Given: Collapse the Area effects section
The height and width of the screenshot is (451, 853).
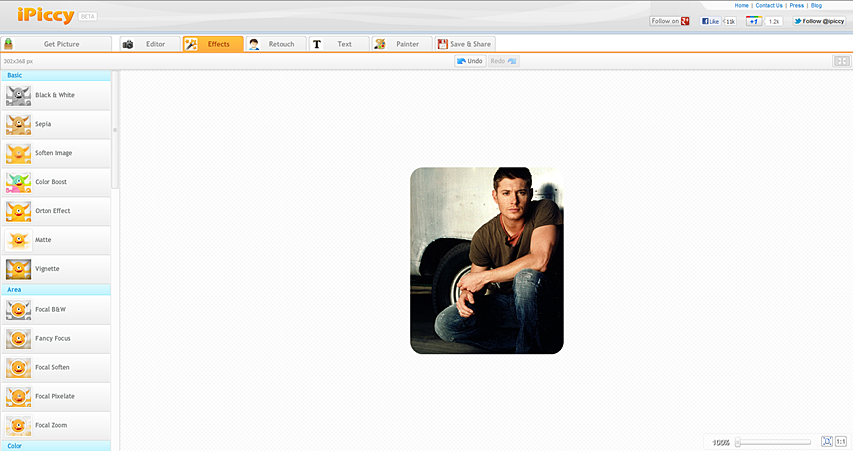Looking at the screenshot, I should 56,289.
